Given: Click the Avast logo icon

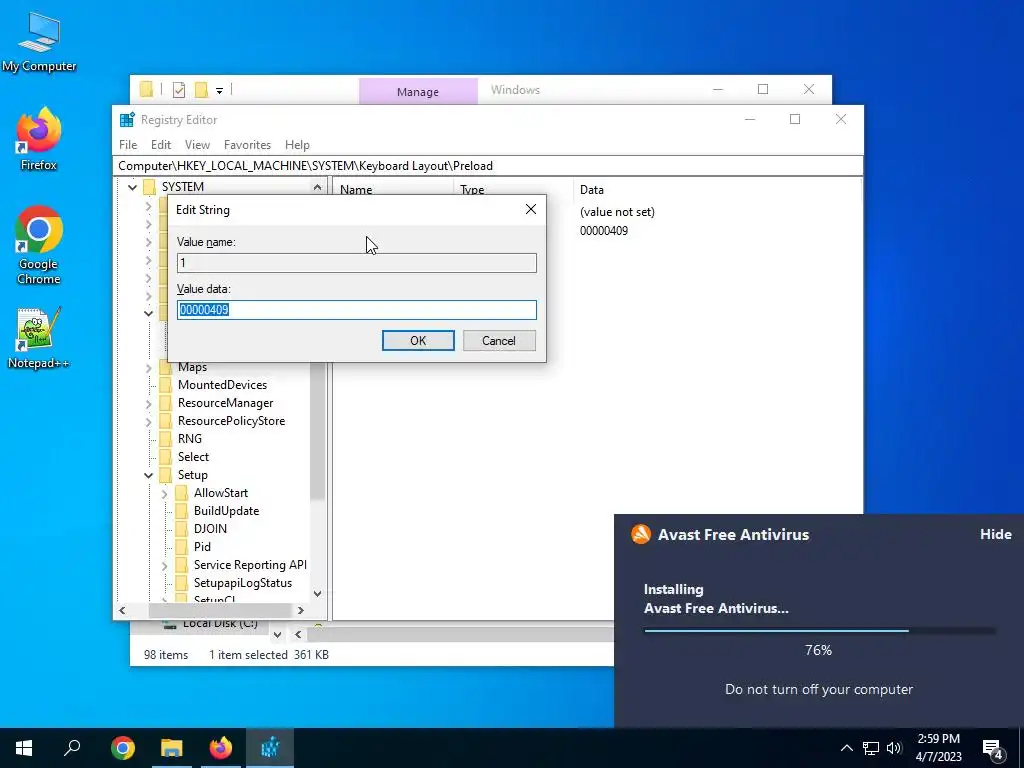Looking at the screenshot, I should [x=641, y=534].
